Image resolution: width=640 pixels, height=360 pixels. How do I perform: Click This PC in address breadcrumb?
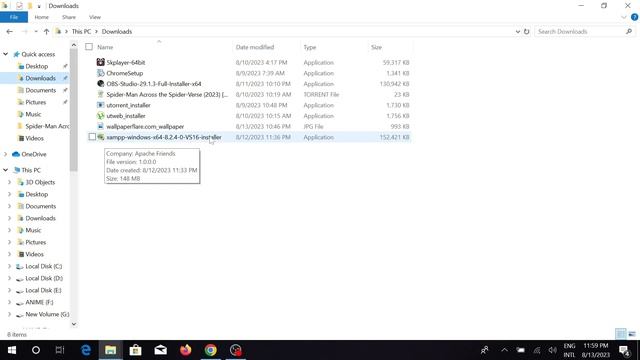(81, 31)
